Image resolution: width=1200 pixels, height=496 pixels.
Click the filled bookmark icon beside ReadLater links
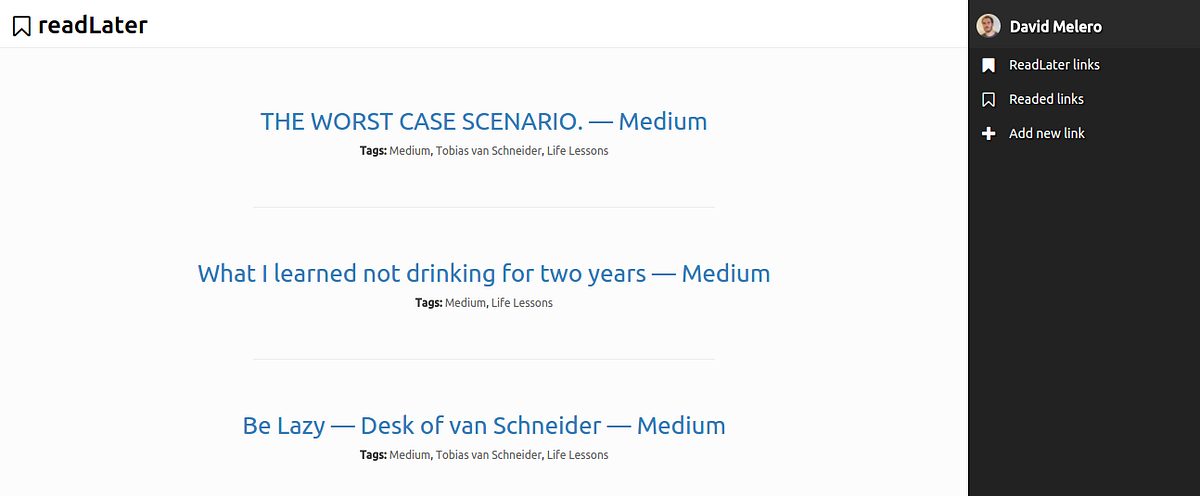pyautogui.click(x=988, y=65)
